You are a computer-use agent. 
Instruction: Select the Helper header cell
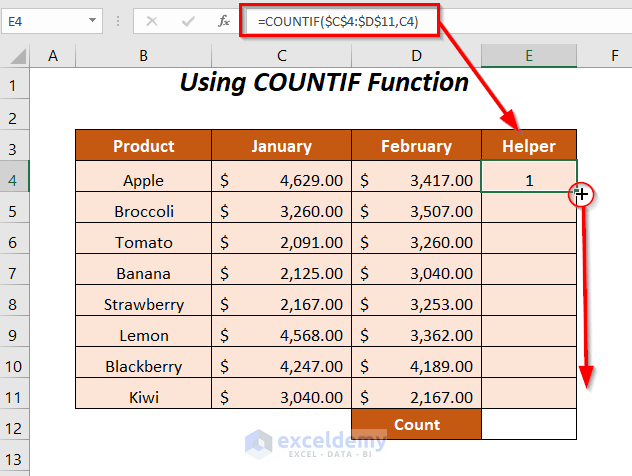528,146
